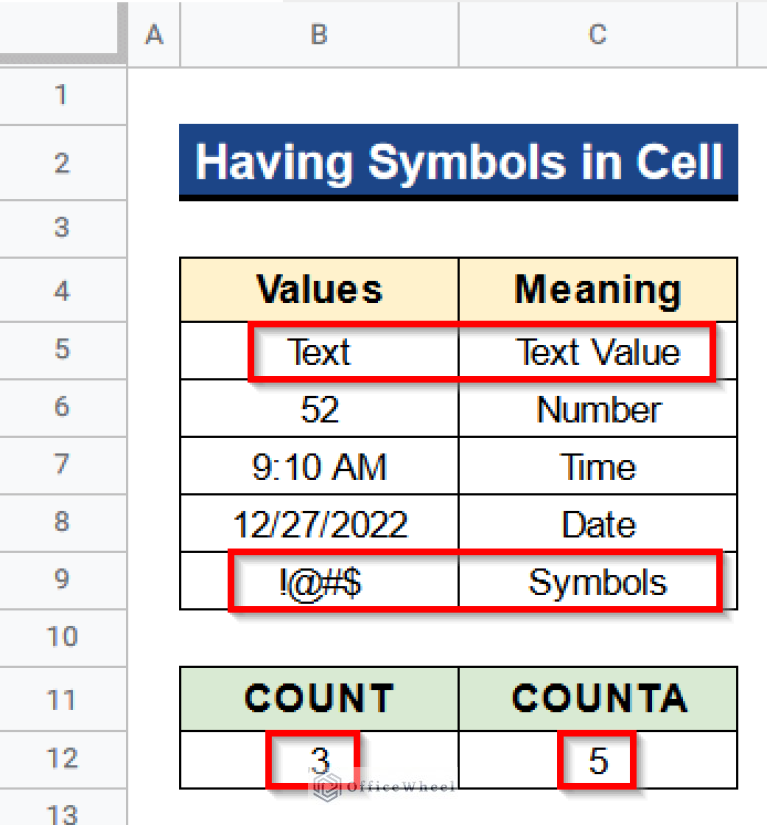This screenshot has height=825, width=767.
Task: Select column header A
Action: [x=154, y=34]
